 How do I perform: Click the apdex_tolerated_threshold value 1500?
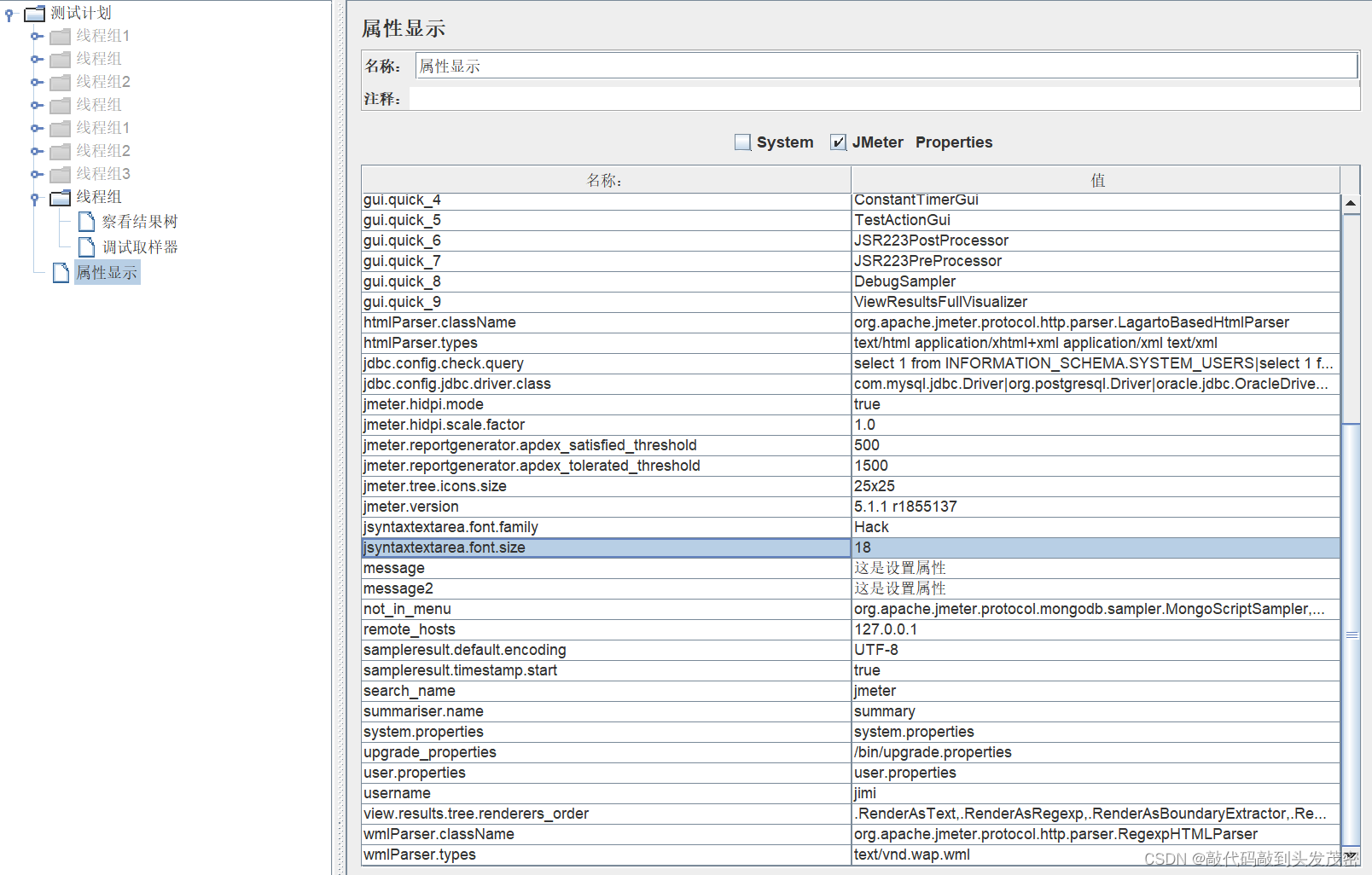pos(1096,466)
